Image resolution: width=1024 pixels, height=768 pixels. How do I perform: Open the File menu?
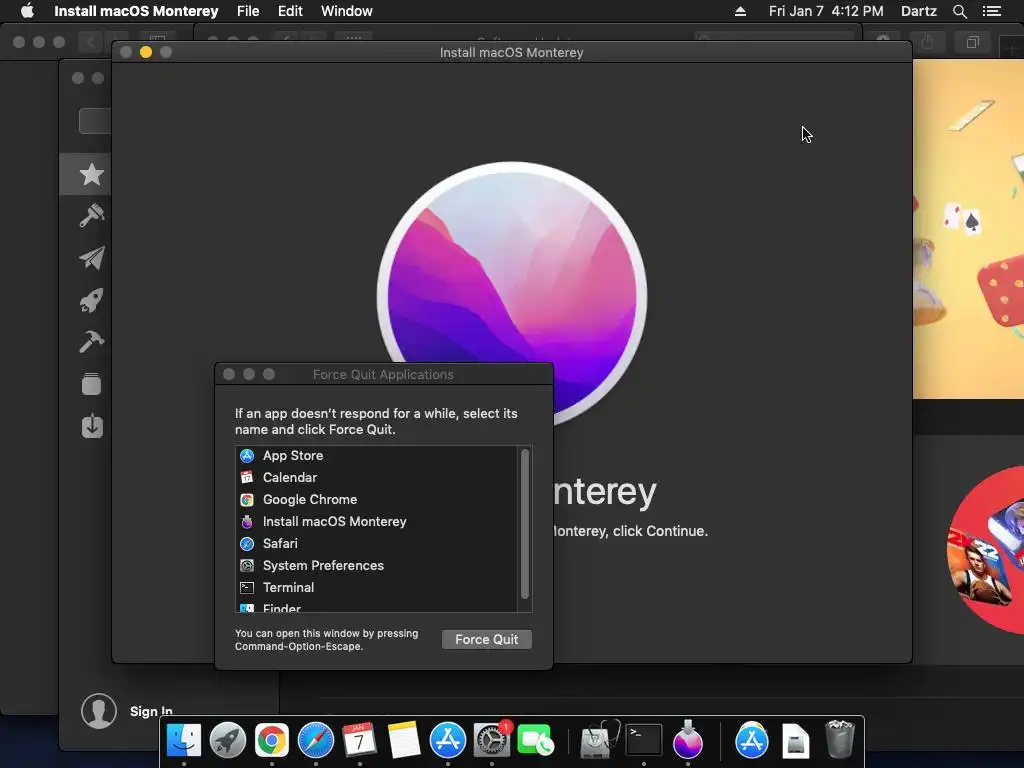[248, 11]
